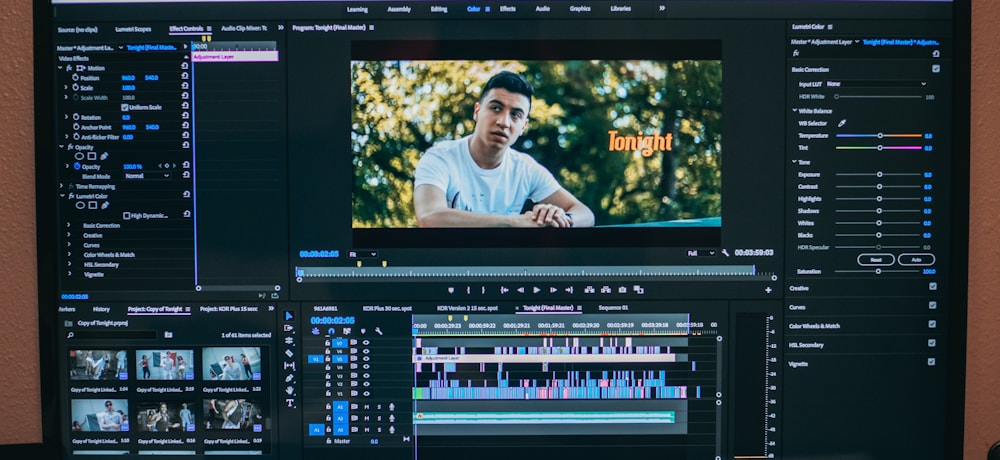
Task: Click Reset button in Tone section
Action: [x=876, y=260]
